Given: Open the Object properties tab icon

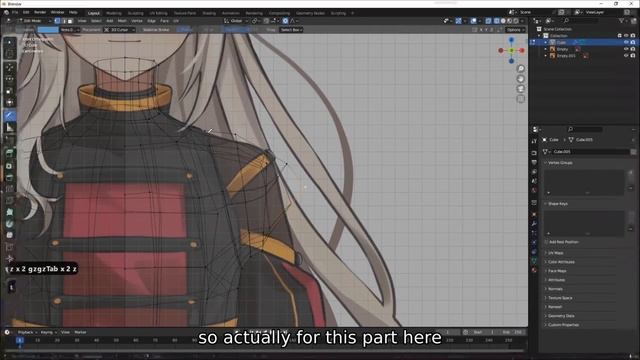Looking at the screenshot, I should click(x=534, y=214).
